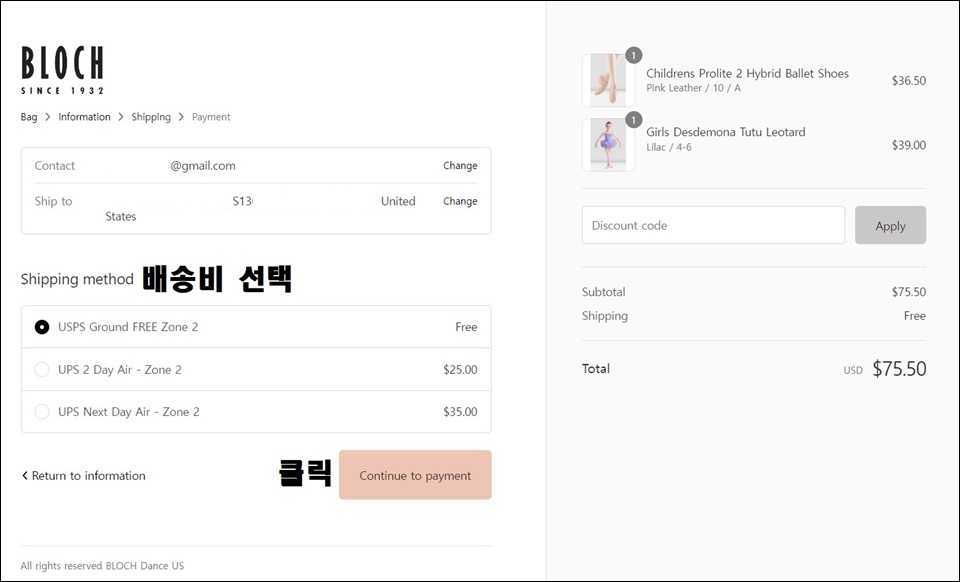Screen dimensions: 960x582
Task: Go back to Bag breadcrumb
Action: [x=29, y=117]
